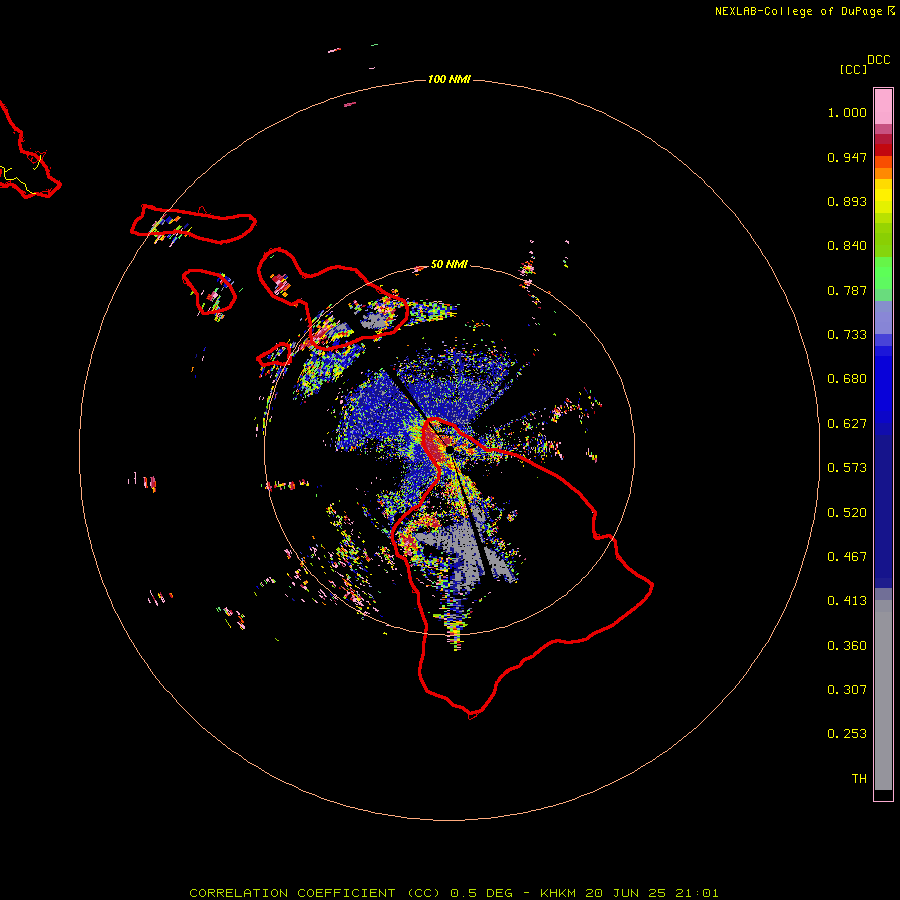Click the 0.733 color scale value
The height and width of the screenshot is (900, 900).
click(847, 335)
